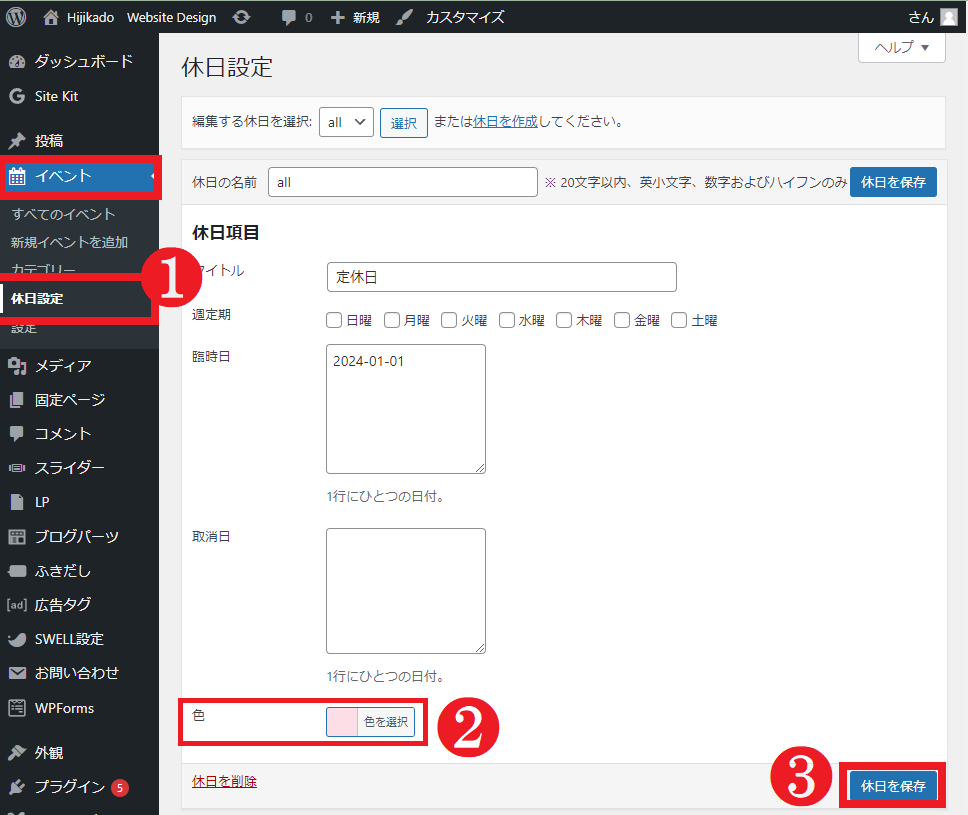The width and height of the screenshot is (968, 815).
Task: Click the 休日の名前 text field
Action: (402, 182)
